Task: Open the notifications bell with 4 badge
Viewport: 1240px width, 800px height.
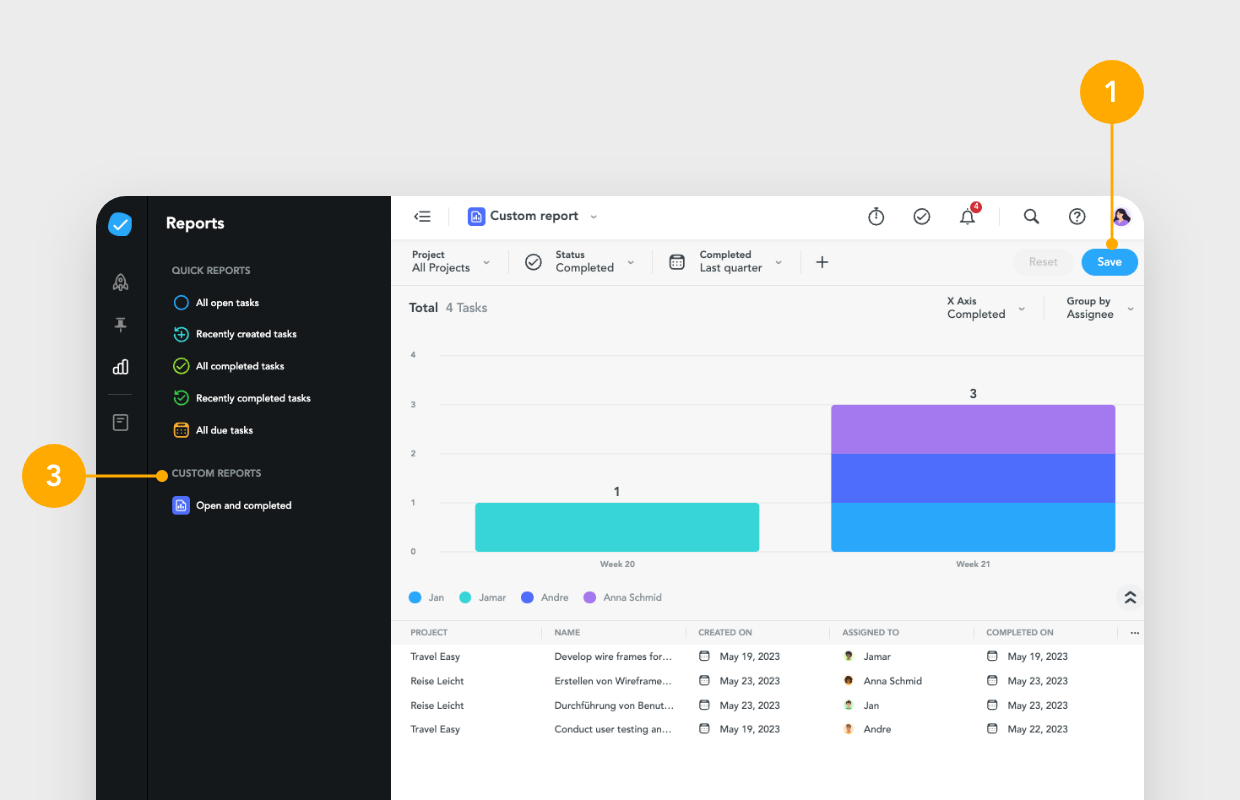Action: pos(968,215)
